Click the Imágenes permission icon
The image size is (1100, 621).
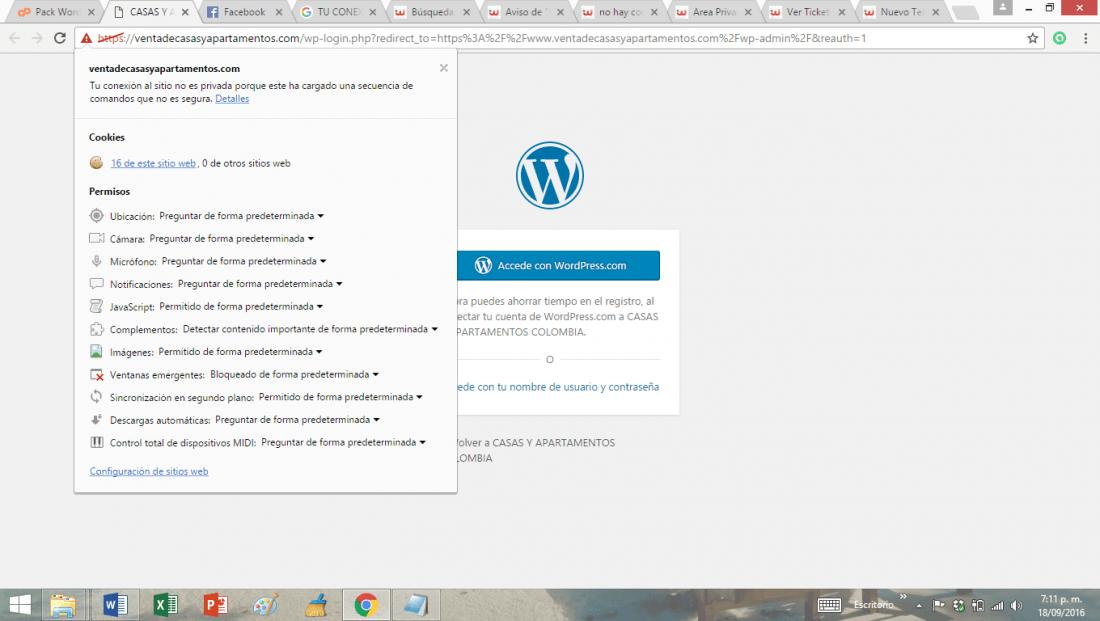pos(96,352)
